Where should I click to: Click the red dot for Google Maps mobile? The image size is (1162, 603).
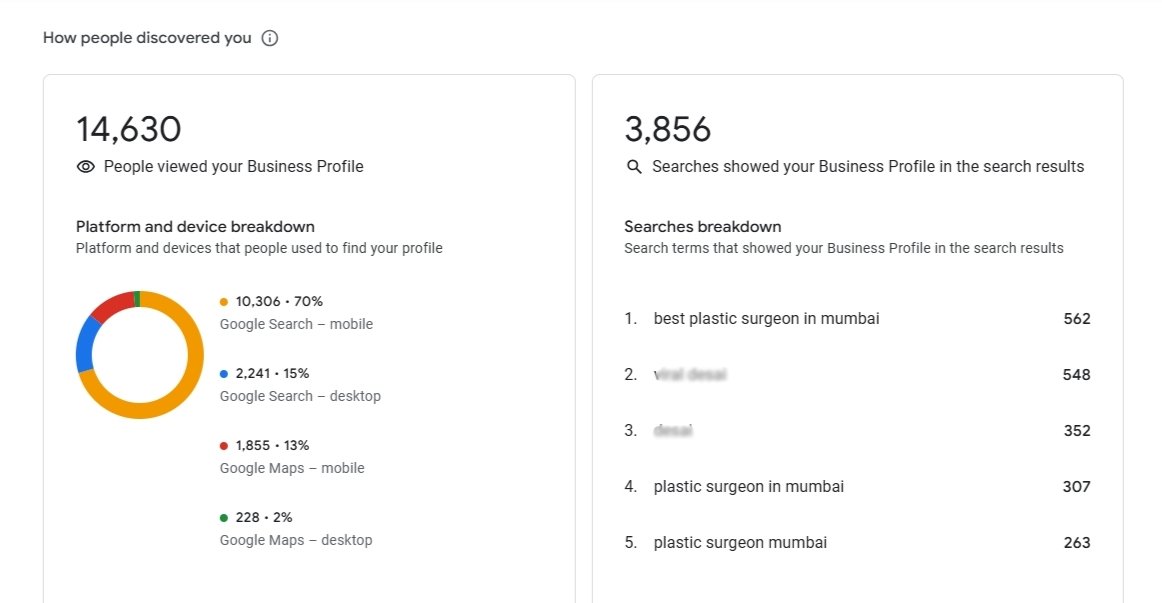pos(224,445)
